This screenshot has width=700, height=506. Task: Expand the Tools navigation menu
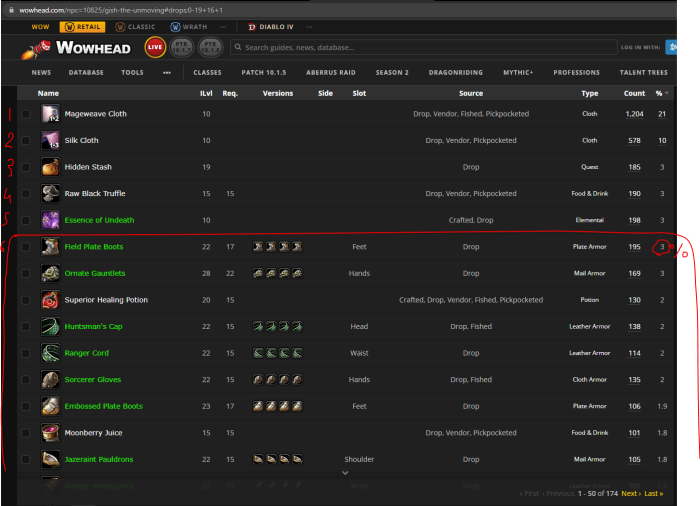point(132,73)
